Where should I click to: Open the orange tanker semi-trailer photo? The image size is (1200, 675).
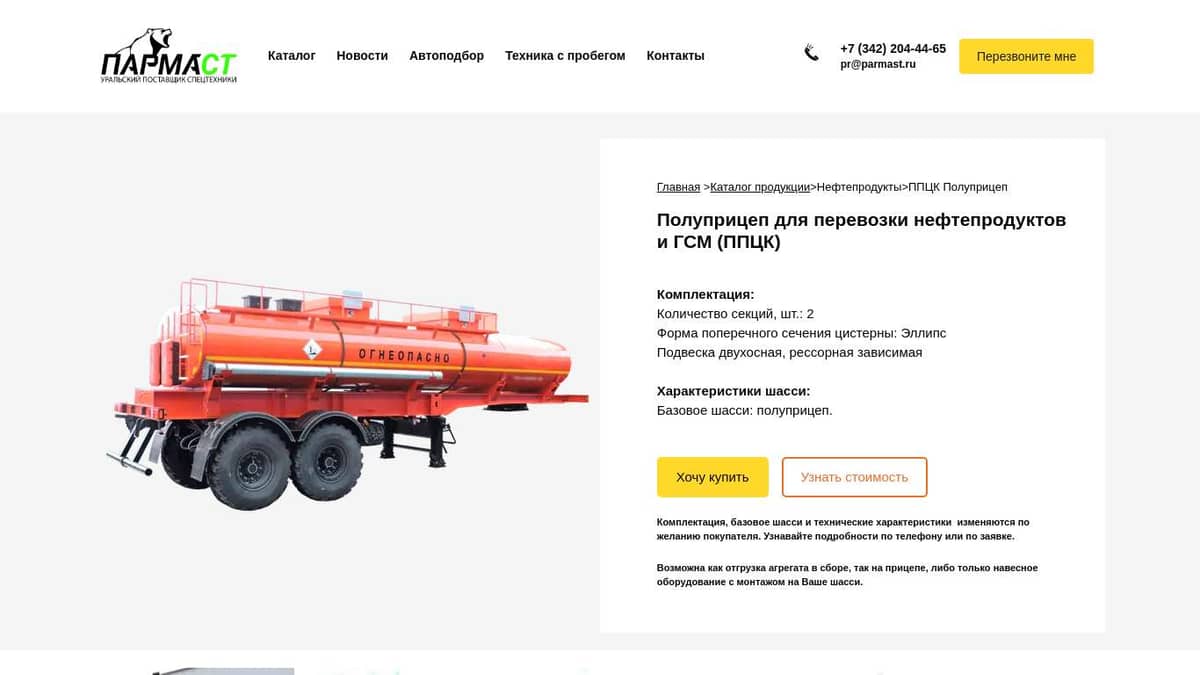pos(347,393)
